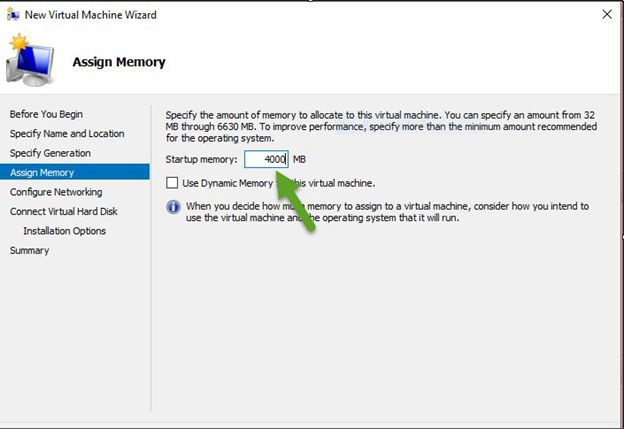Click the Assign Memory page heading
Image resolution: width=624 pixels, height=429 pixels.
click(x=119, y=62)
